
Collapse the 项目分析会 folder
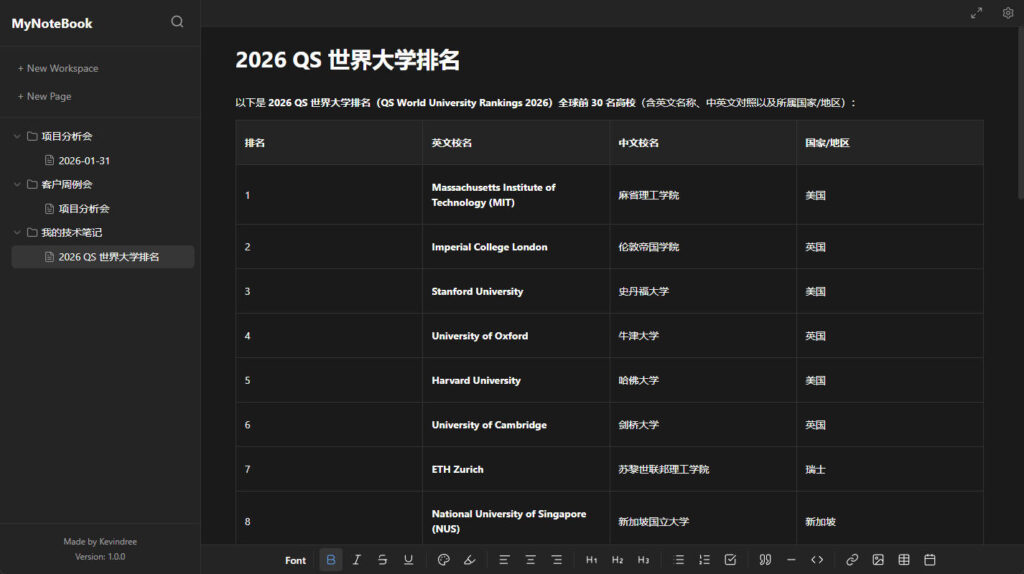[18, 136]
